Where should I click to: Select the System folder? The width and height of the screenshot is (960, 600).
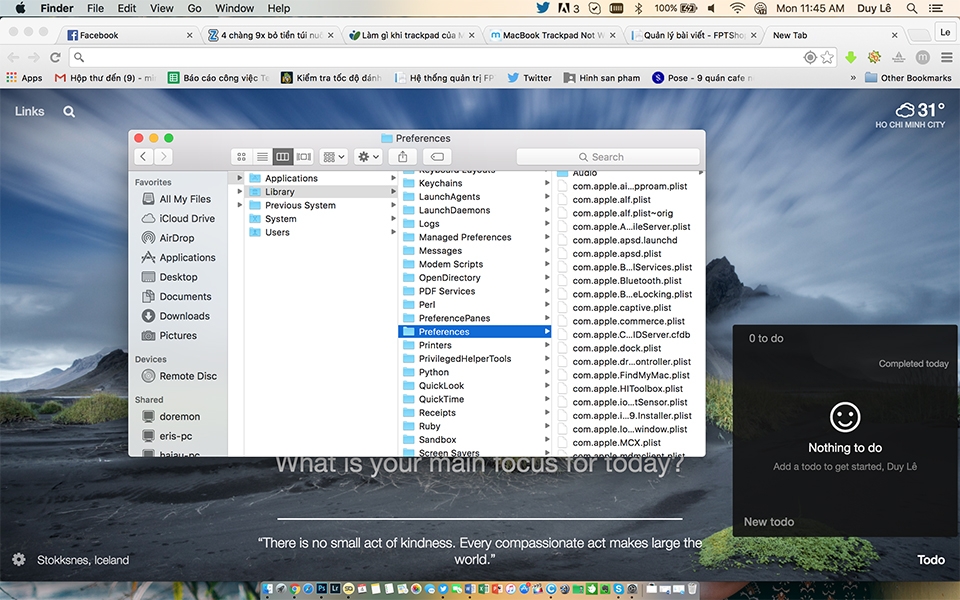(321, 219)
